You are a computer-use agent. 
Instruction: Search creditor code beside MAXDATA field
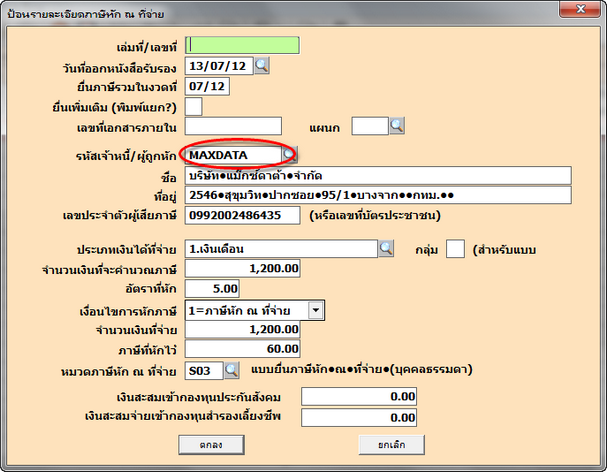289,155
